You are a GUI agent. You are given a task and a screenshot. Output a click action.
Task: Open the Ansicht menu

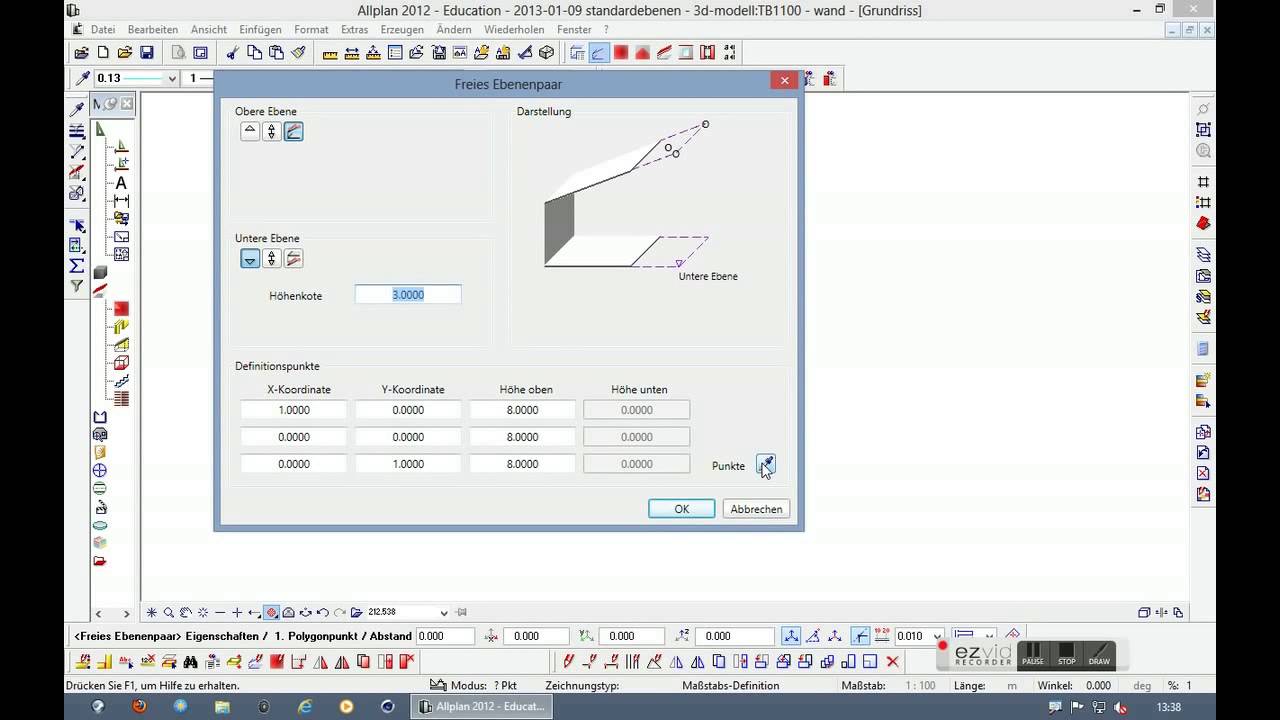pos(209,30)
